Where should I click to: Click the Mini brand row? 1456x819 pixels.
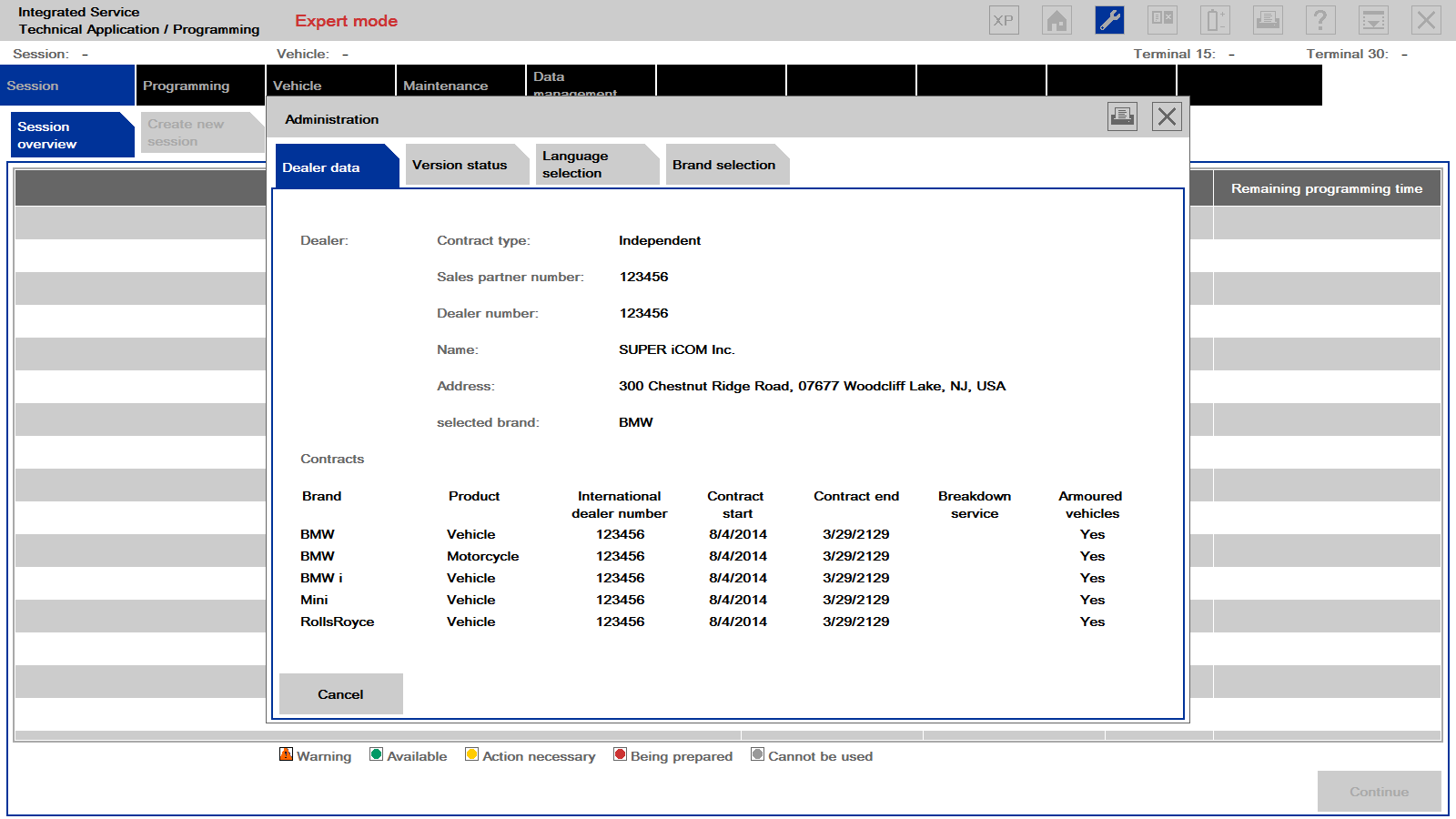[314, 600]
